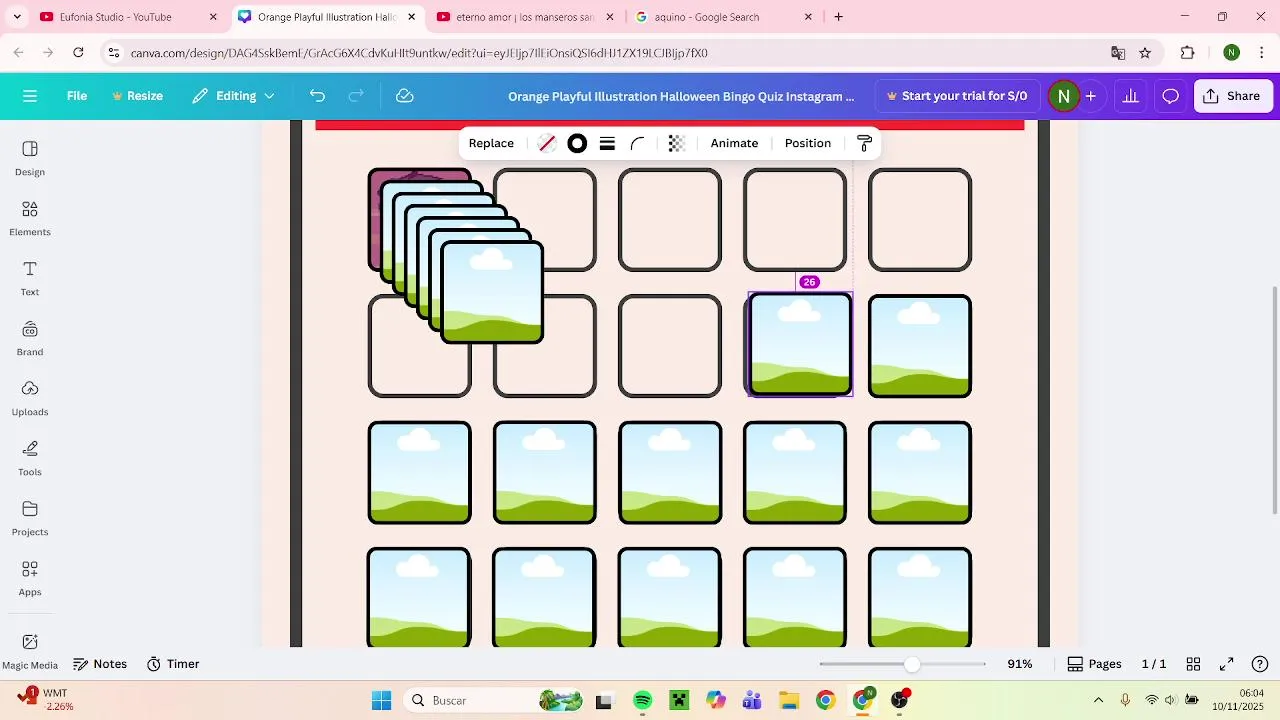
Task: Click the border color (no color) icon
Action: pos(547,143)
